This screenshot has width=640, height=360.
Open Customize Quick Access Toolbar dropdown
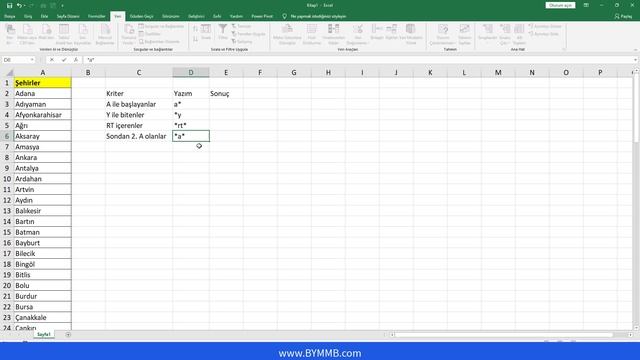pos(62,6)
